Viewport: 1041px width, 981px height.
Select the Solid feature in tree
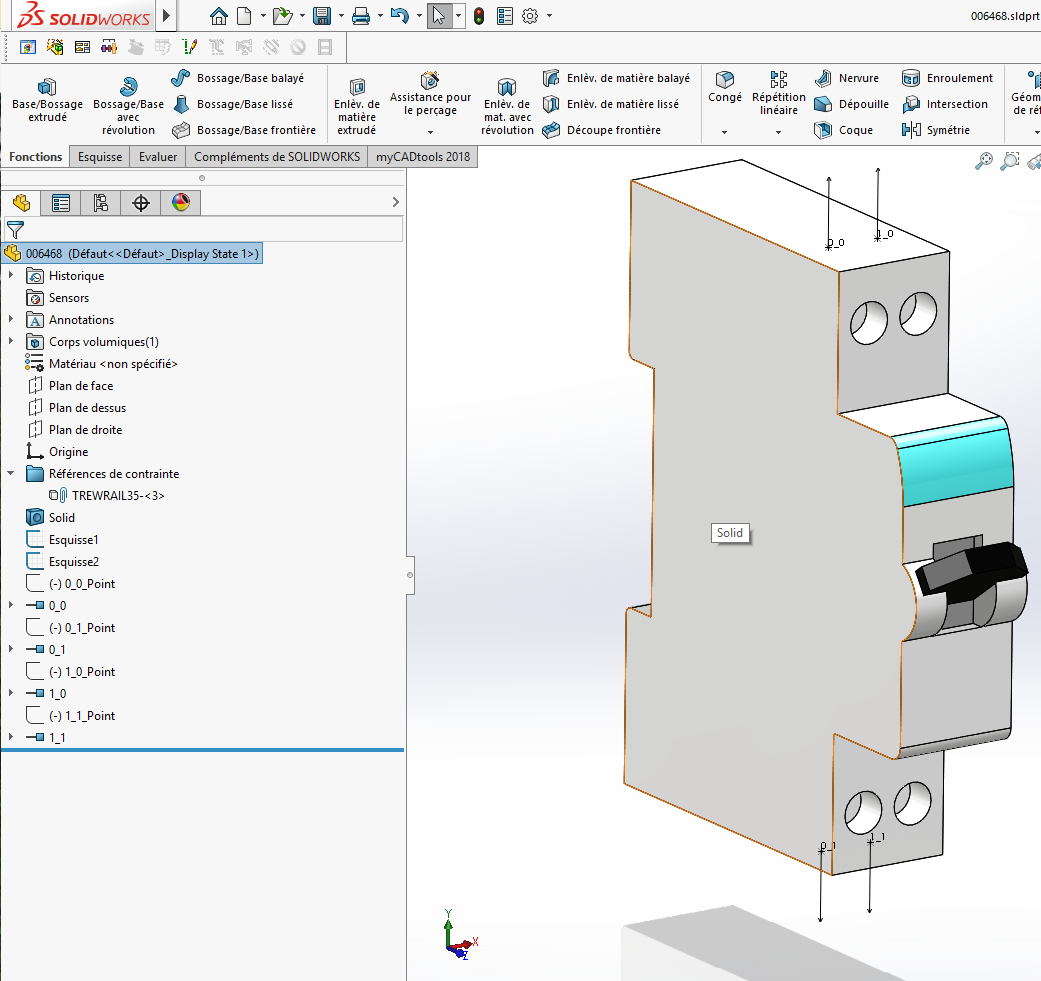(x=61, y=518)
